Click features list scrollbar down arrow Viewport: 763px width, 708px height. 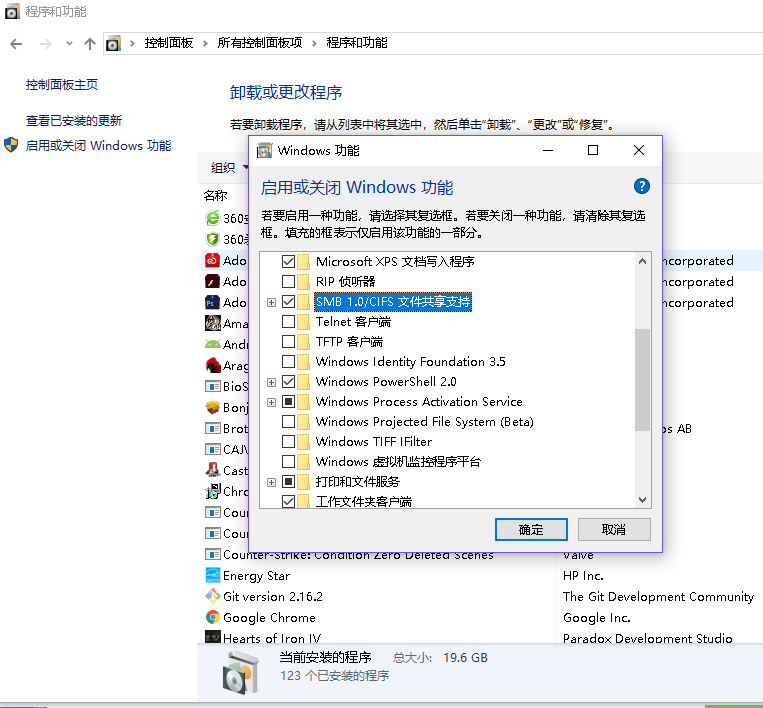pos(642,500)
